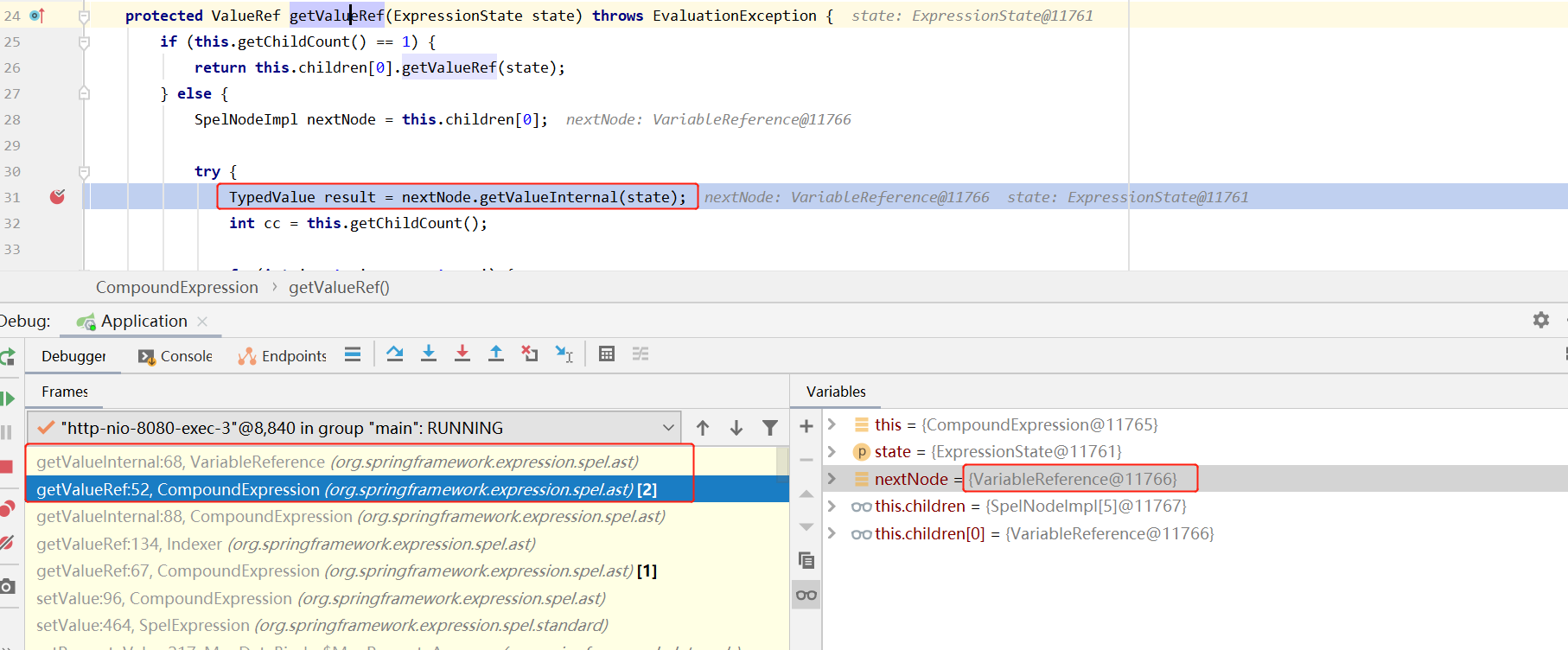Click the Step Over icon
Image resolution: width=1568 pixels, height=650 pixels.
(x=395, y=354)
